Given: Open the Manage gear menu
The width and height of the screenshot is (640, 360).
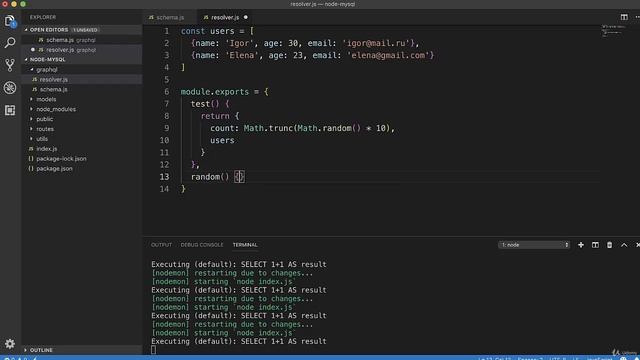Looking at the screenshot, I should pos(10,344).
